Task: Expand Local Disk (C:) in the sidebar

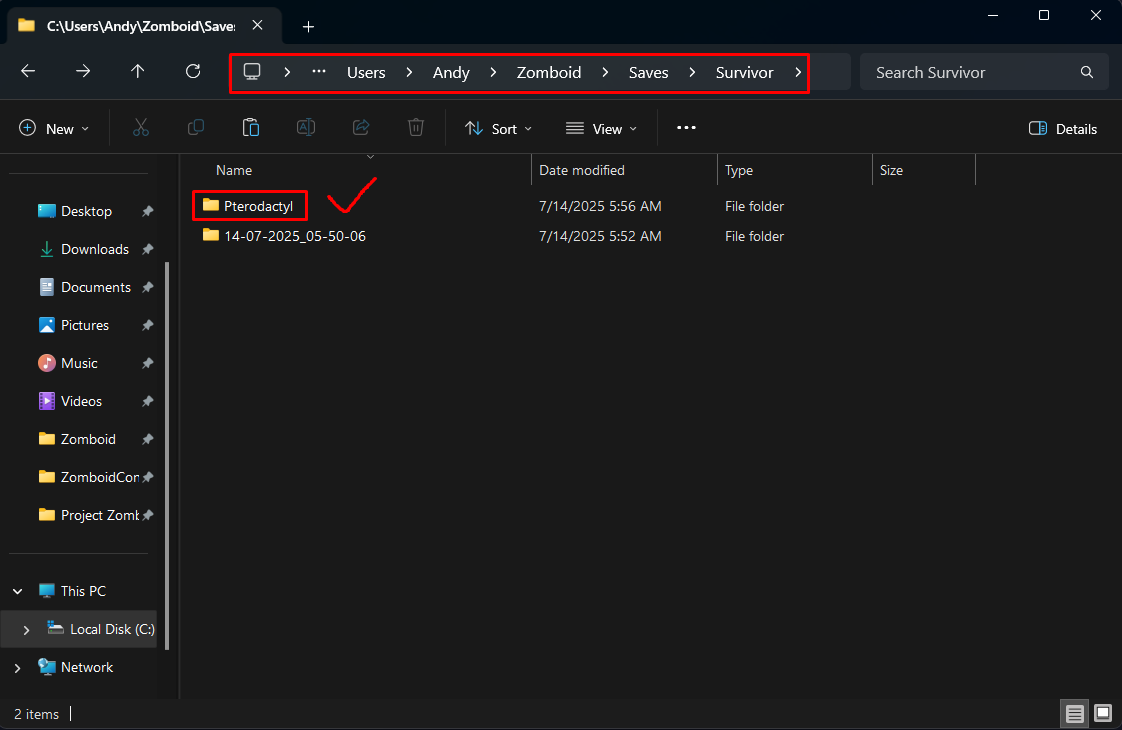Action: (x=26, y=629)
